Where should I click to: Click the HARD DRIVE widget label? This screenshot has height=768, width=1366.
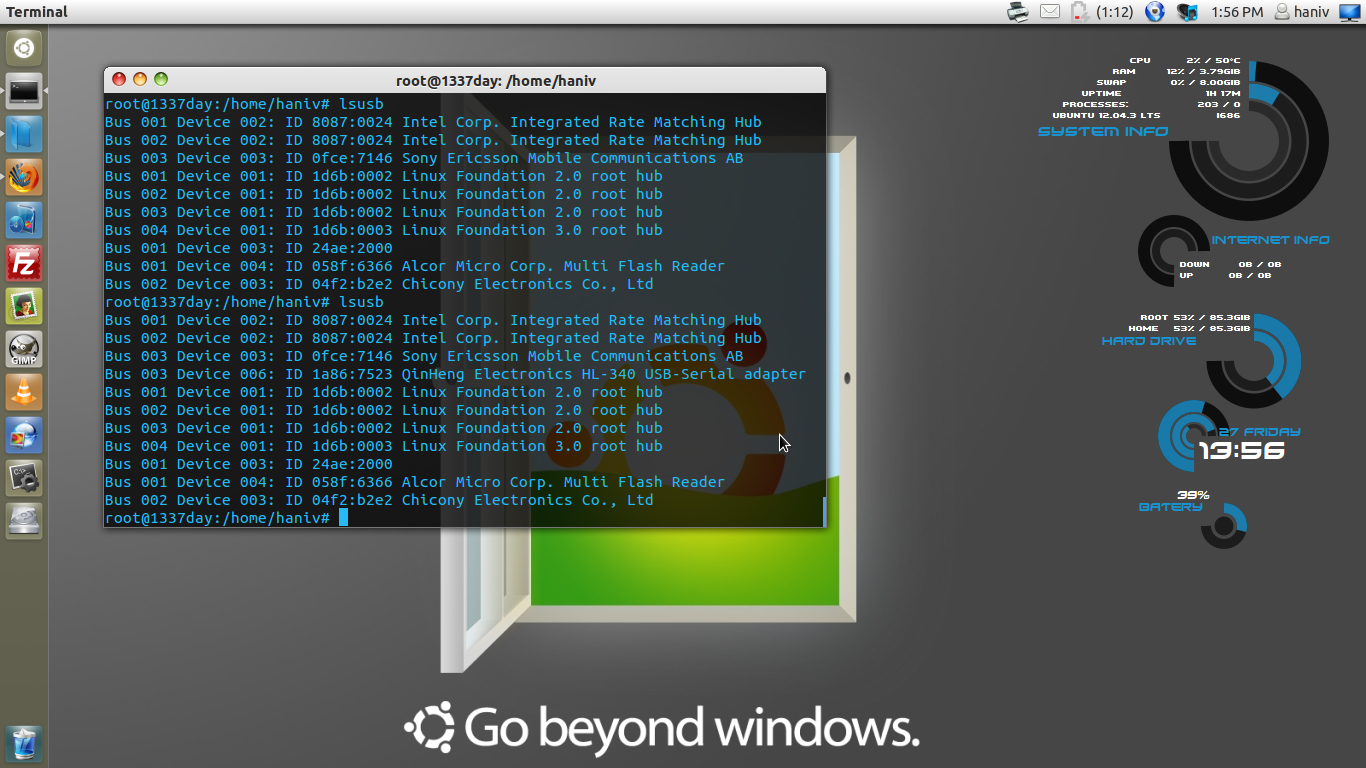(1149, 341)
